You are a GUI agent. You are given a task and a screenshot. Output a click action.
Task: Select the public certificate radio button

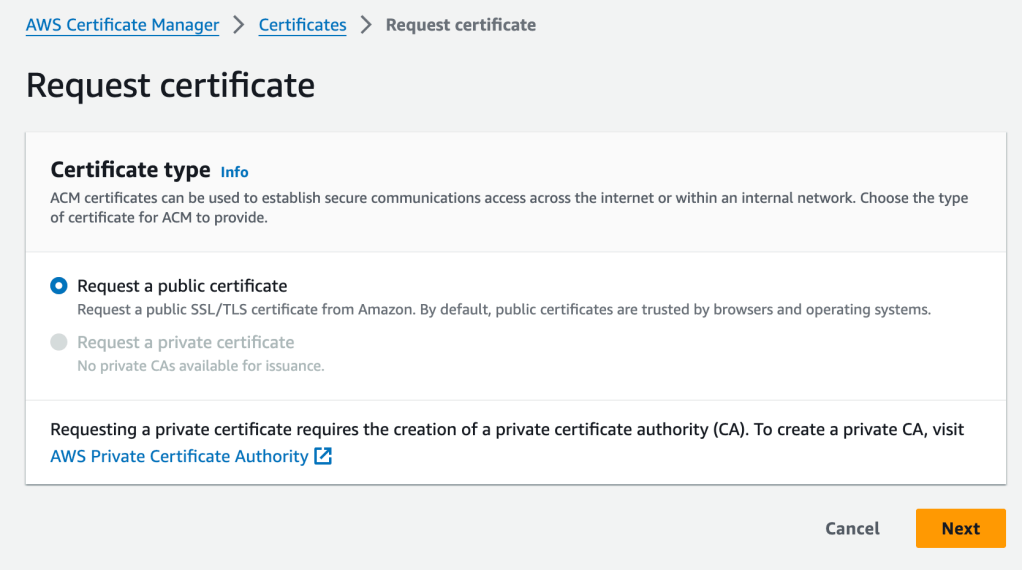pyautogui.click(x=59, y=286)
